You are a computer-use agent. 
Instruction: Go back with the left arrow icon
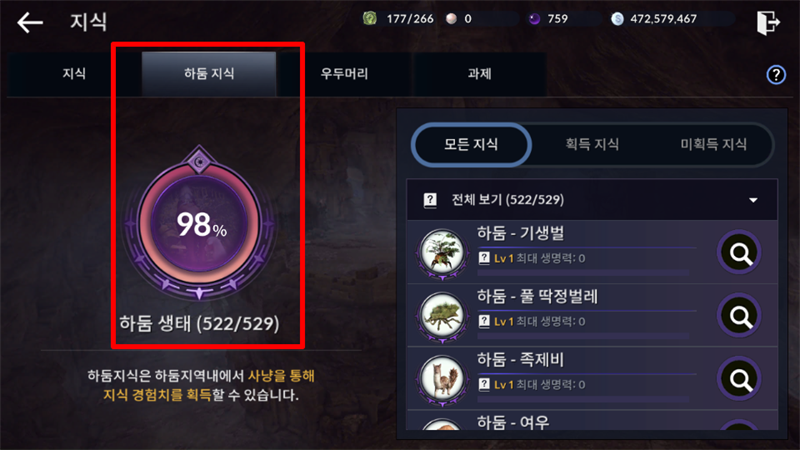[30, 22]
